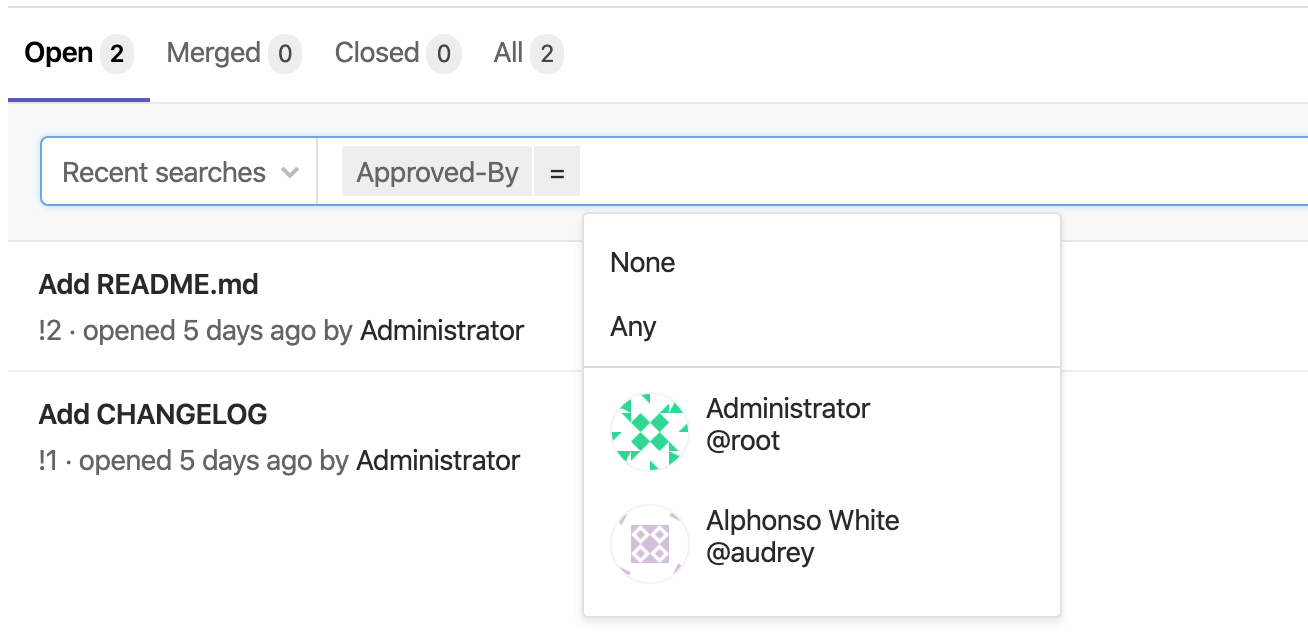Image resolution: width=1308 pixels, height=642 pixels.
Task: Select the equals operator token
Action: coord(557,173)
